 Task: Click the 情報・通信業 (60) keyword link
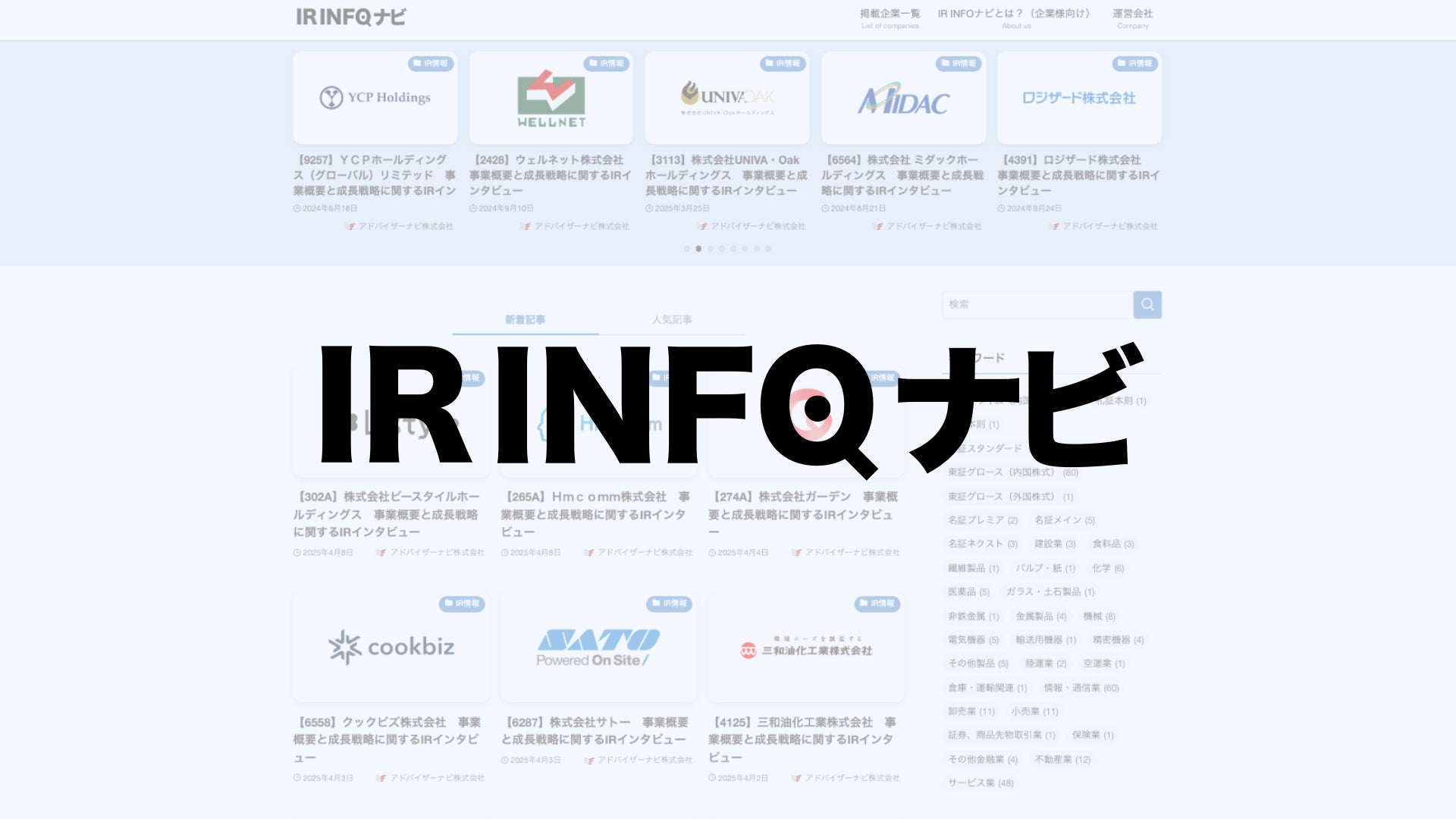click(1081, 688)
